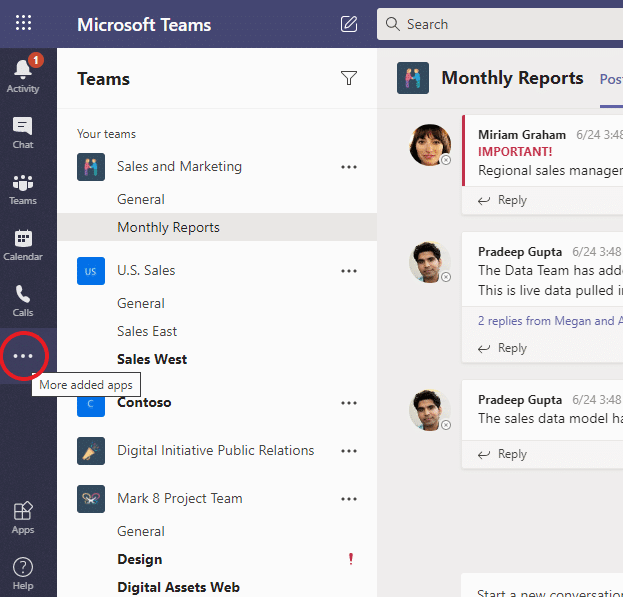Click the Miriam Graham sender name
The width and height of the screenshot is (623, 597).
pos(522,135)
